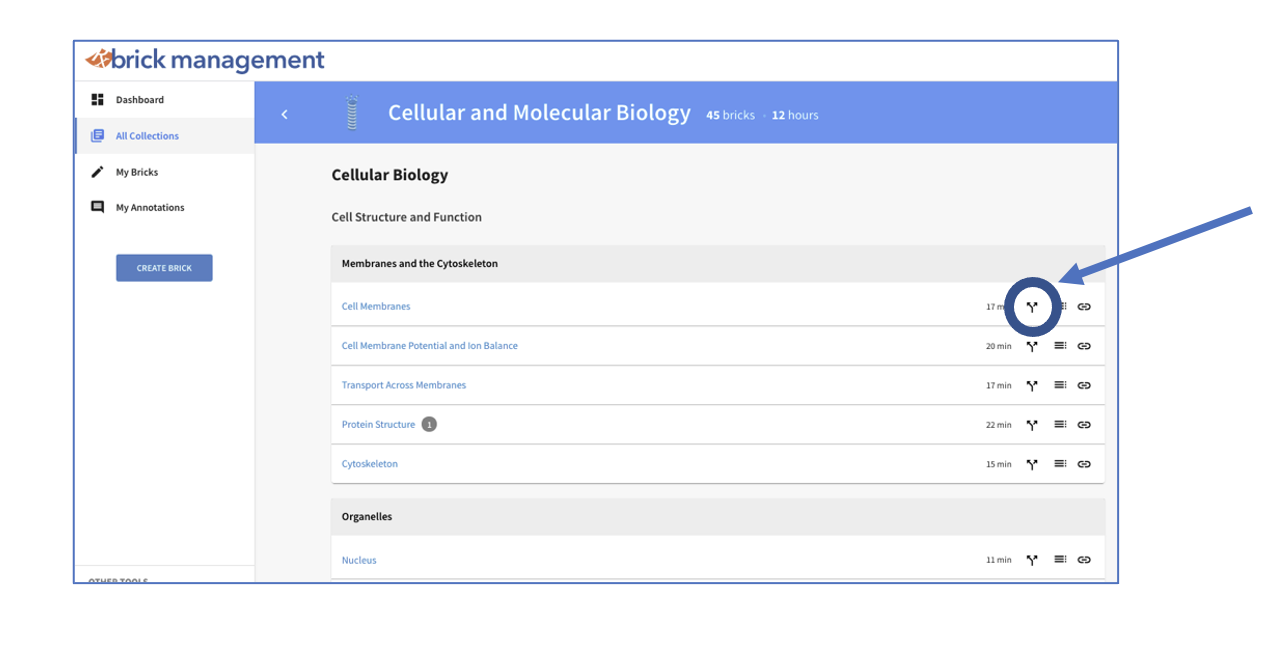The width and height of the screenshot is (1286, 660).
Task: Click the link icon for Protein Structure
Action: [1084, 425]
